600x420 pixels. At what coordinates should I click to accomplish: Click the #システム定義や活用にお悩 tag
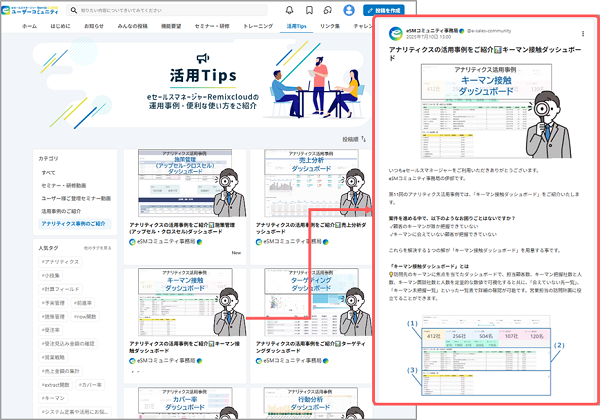[x=75, y=412]
